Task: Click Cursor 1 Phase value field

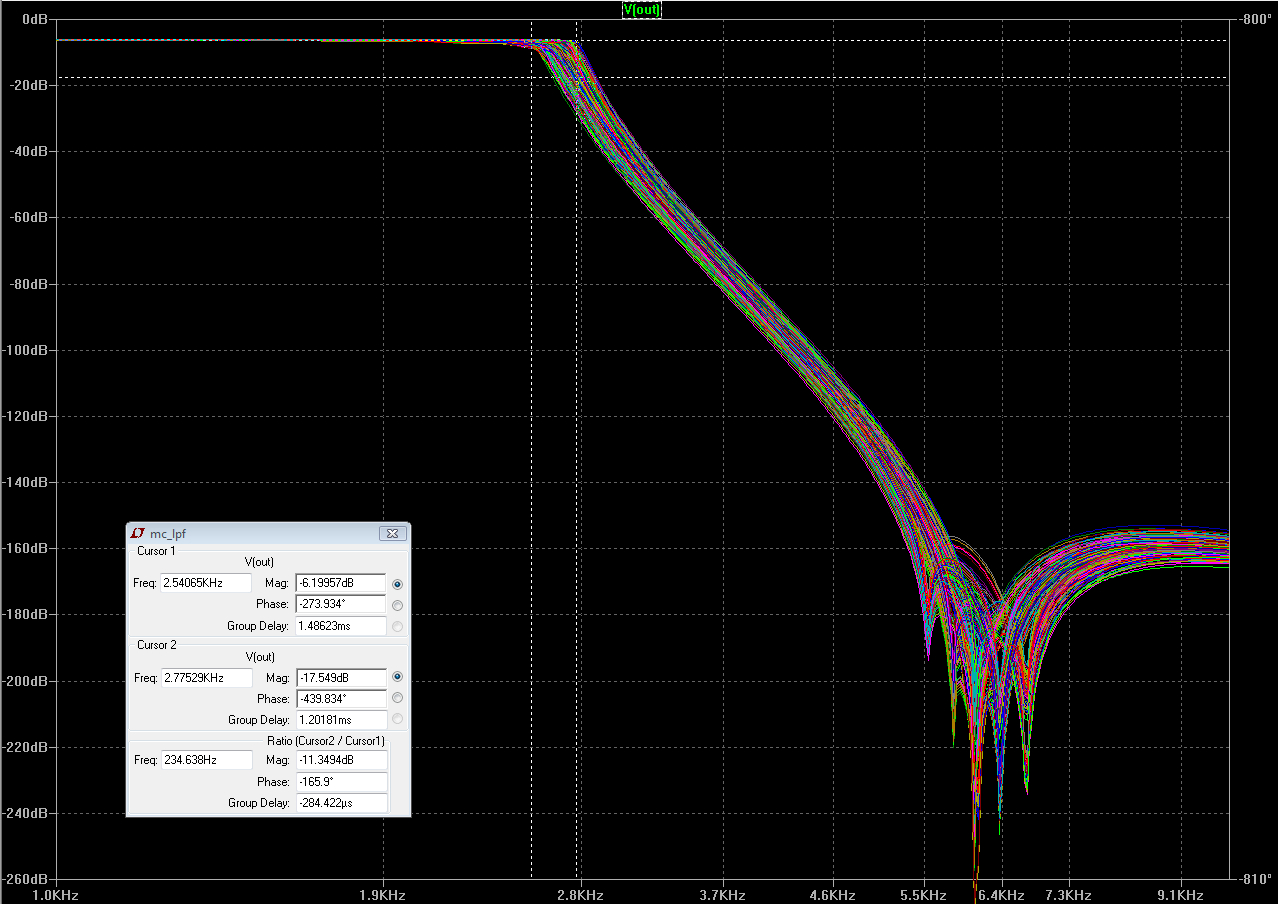Action: pos(341,604)
